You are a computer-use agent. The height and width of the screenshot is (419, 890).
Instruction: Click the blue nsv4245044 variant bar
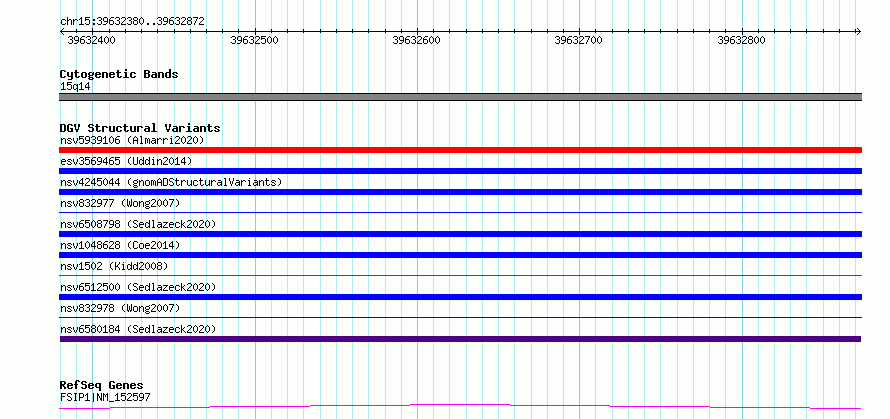tap(460, 192)
